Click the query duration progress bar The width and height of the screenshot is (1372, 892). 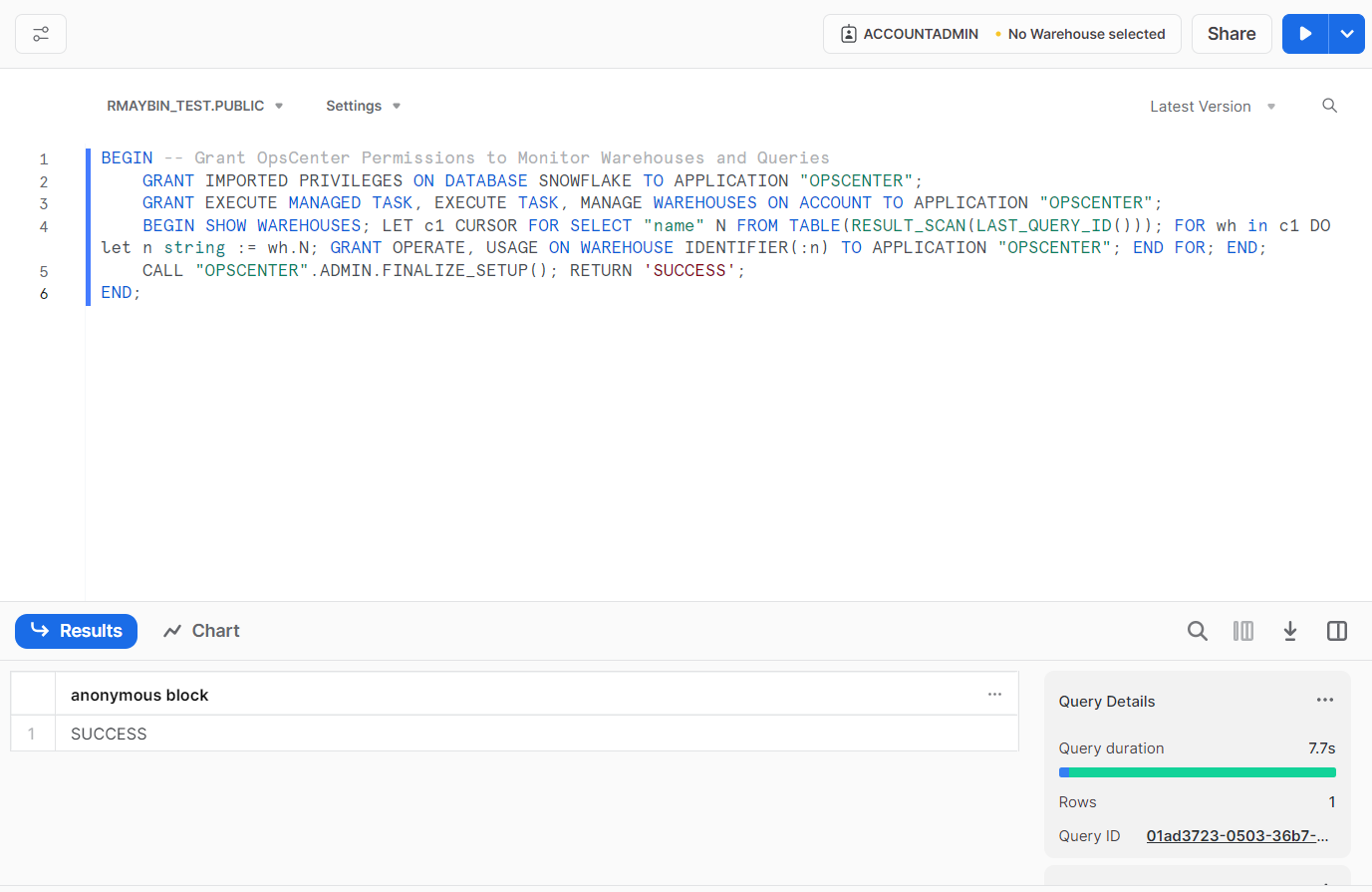[1197, 772]
